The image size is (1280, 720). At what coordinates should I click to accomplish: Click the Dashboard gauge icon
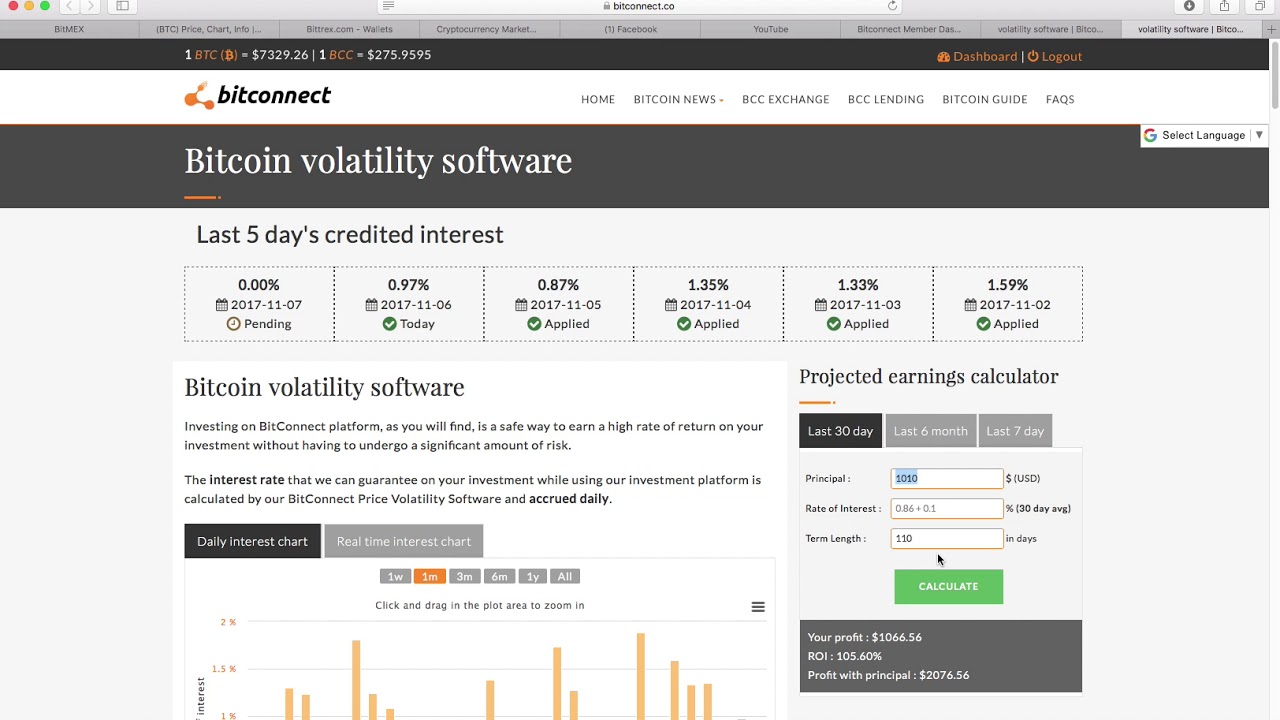[943, 56]
